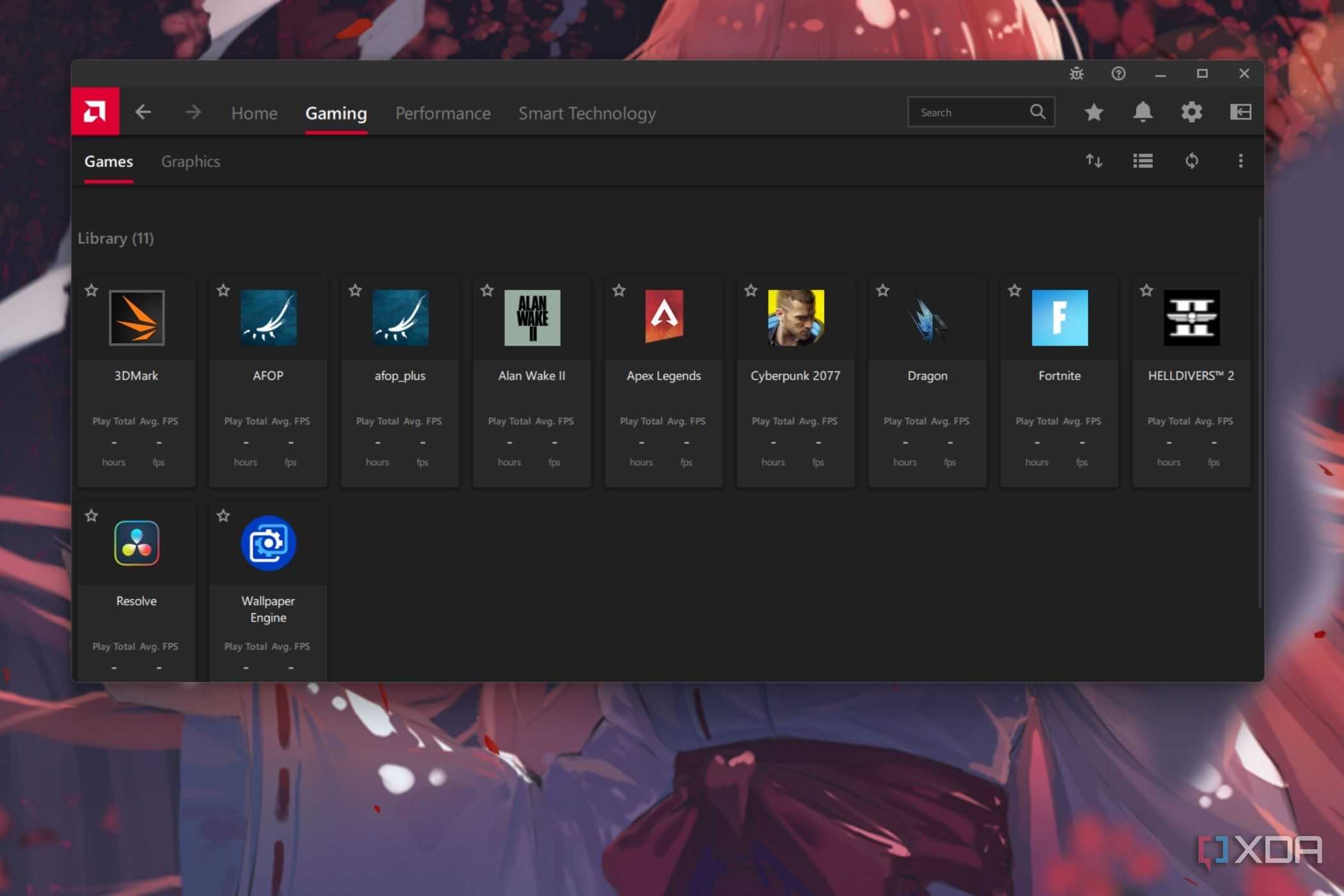Select the Gaming tab

(336, 113)
